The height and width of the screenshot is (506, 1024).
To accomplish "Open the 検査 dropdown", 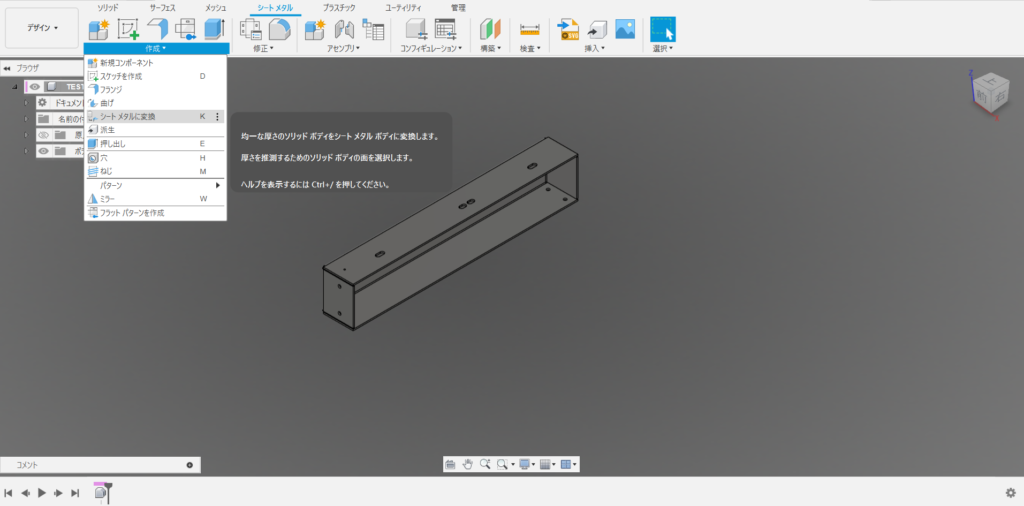I will [x=530, y=48].
